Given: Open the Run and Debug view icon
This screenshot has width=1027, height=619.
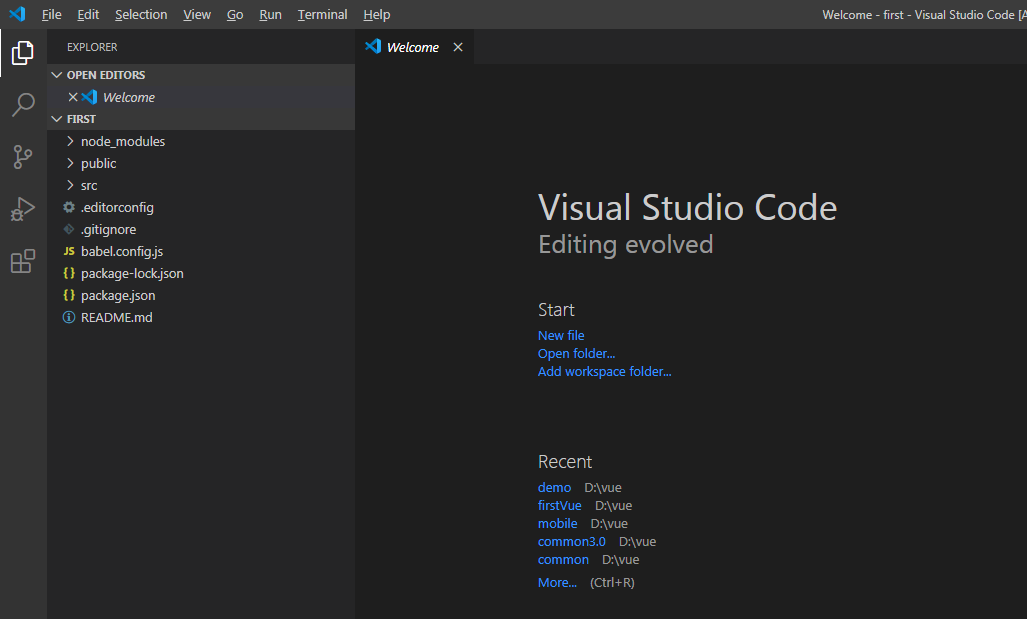Looking at the screenshot, I should pos(22,209).
